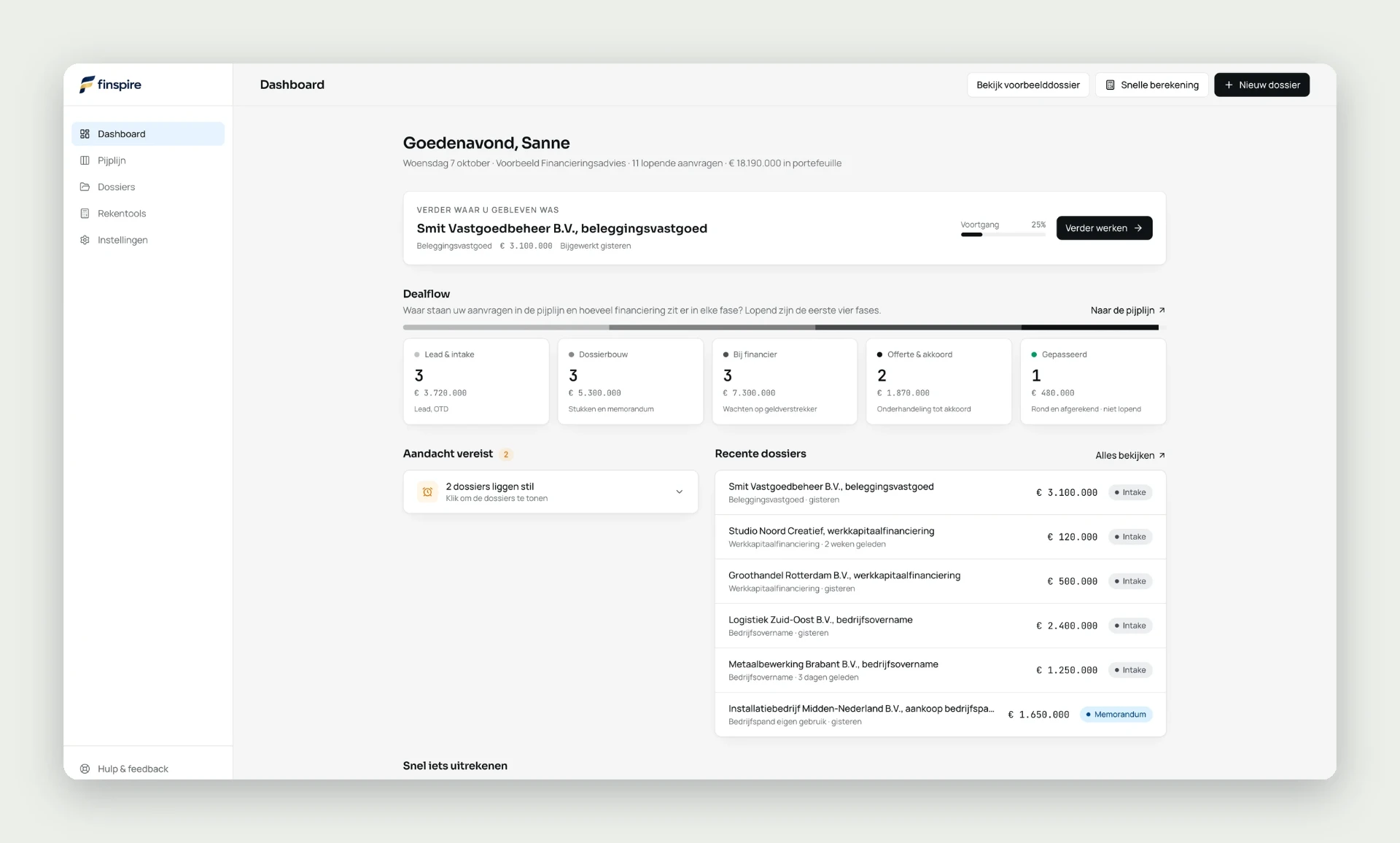Click the finspire logo
Image resolution: width=1400 pixels, height=843 pixels.
click(110, 85)
